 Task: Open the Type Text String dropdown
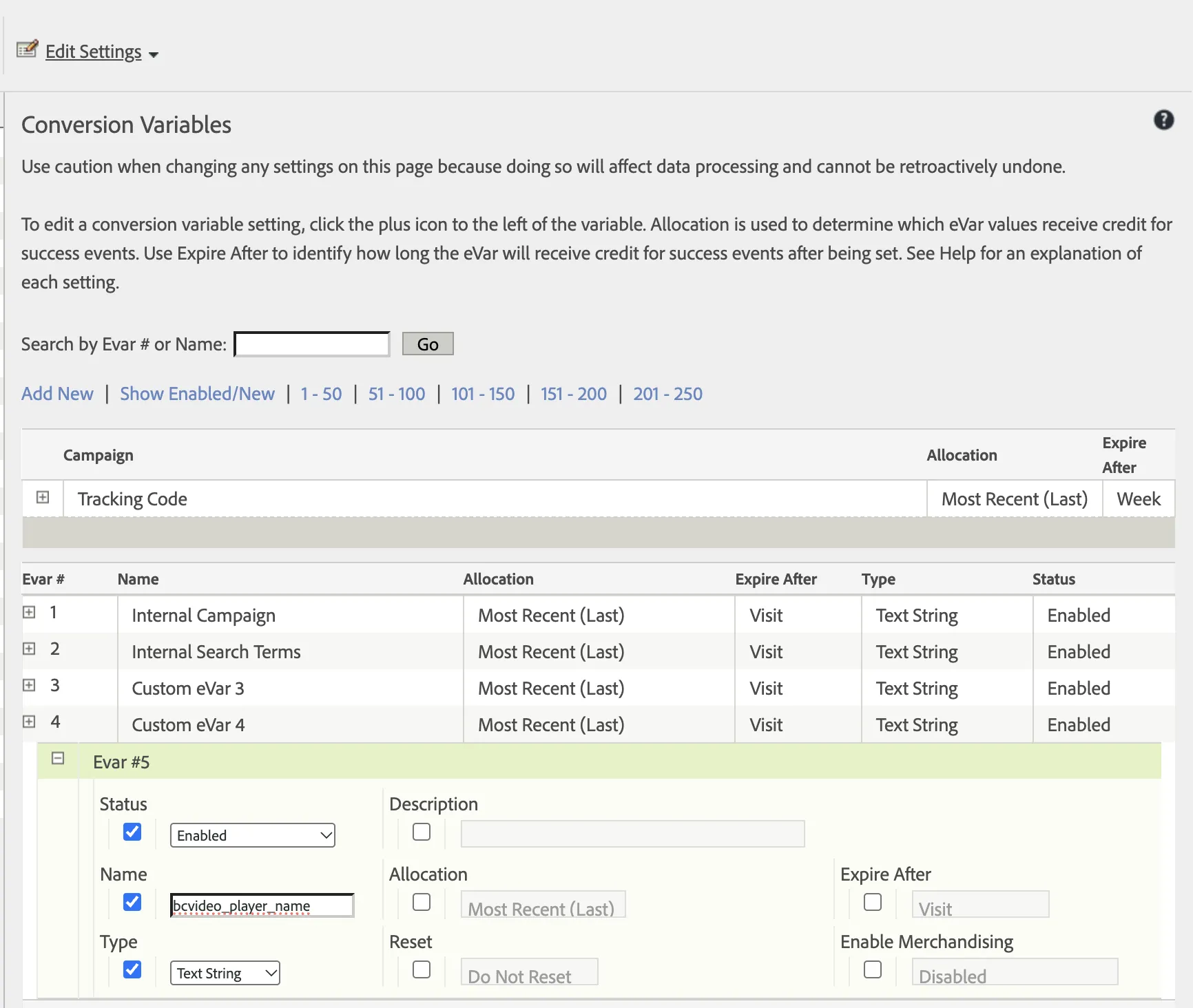point(225,973)
